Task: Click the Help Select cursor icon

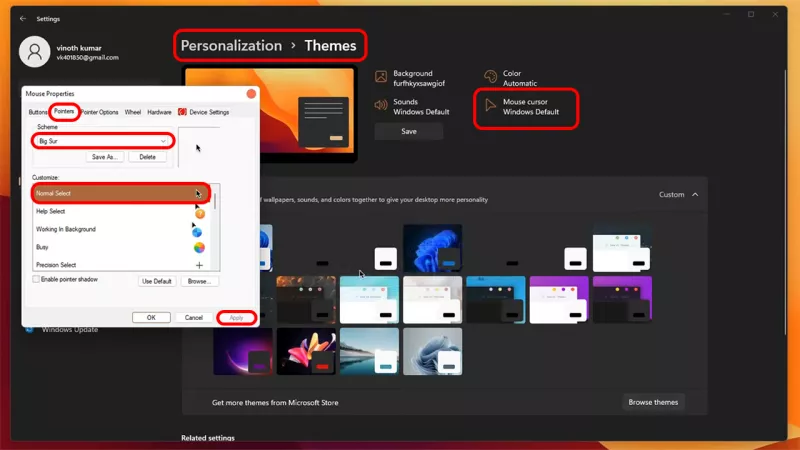Action: (199, 212)
